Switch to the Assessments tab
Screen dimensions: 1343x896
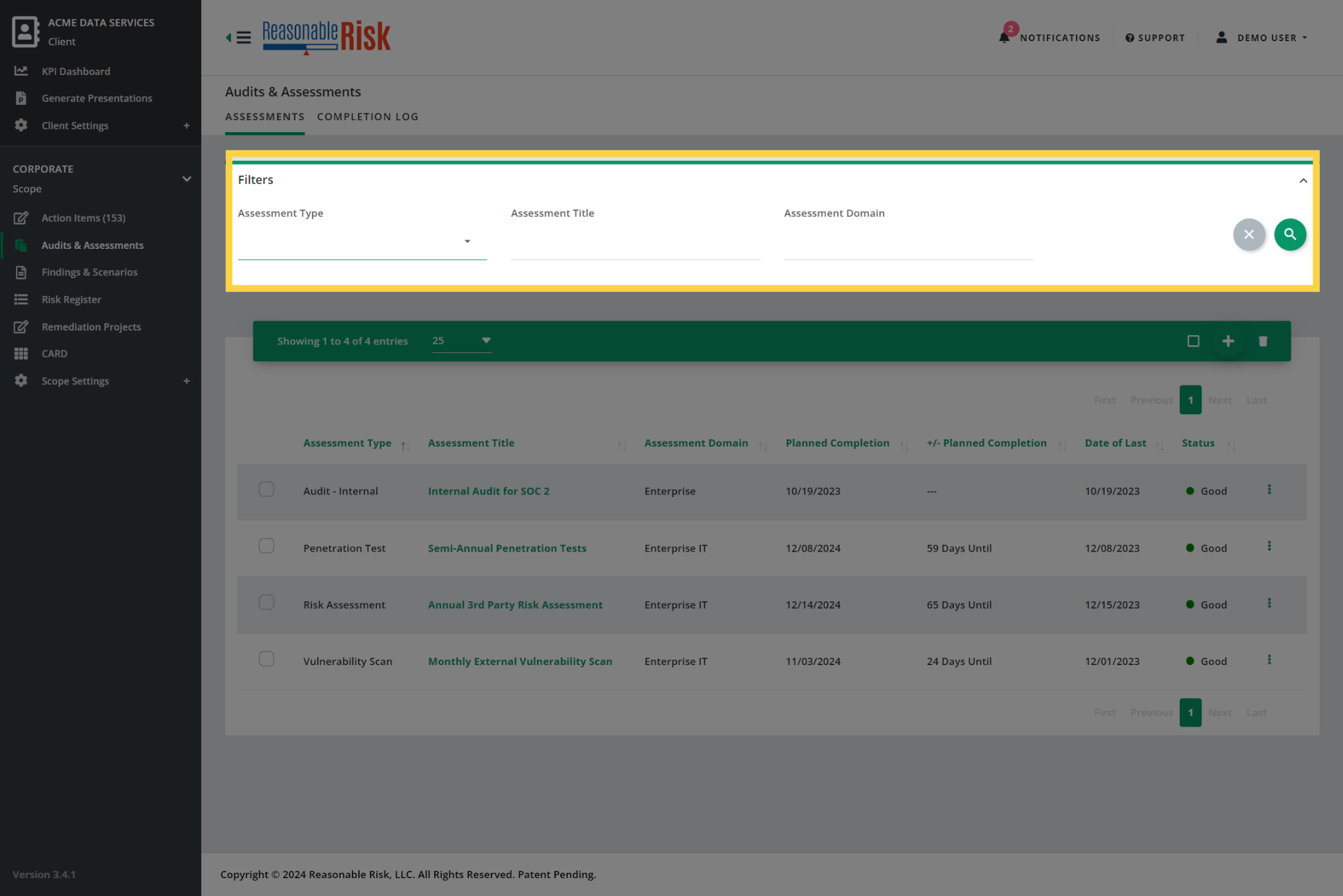tap(265, 117)
